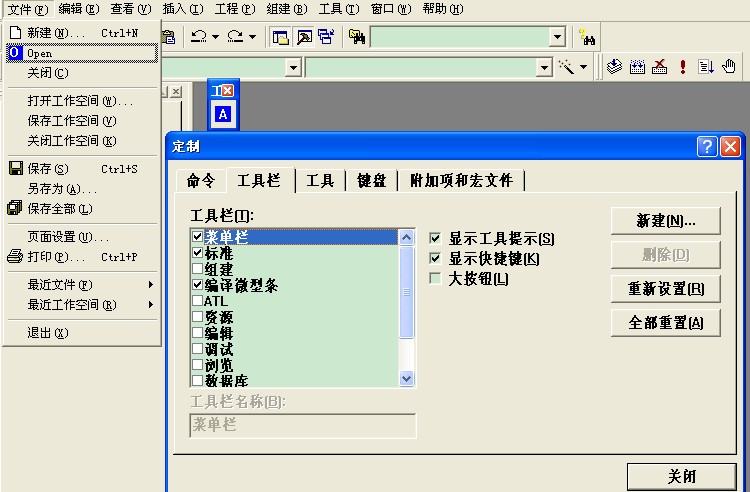Toggle the Workspace window icon
750x492 pixels.
[280, 37]
